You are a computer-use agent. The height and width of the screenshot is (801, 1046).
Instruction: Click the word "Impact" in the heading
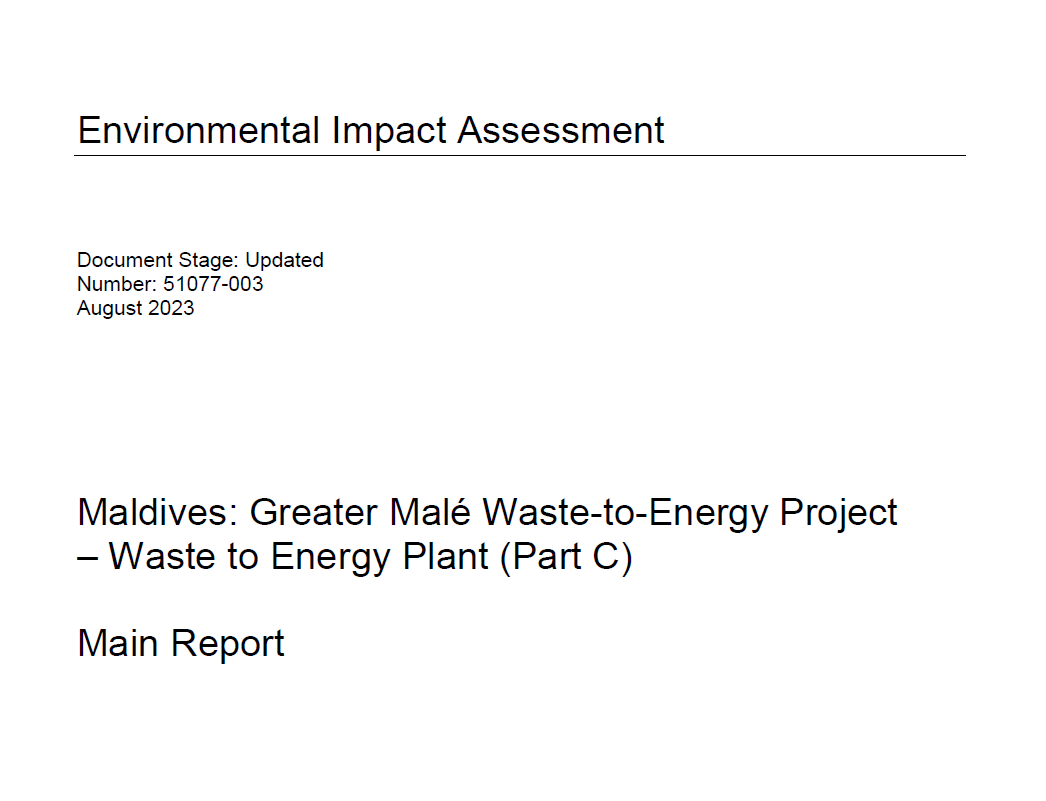click(388, 131)
